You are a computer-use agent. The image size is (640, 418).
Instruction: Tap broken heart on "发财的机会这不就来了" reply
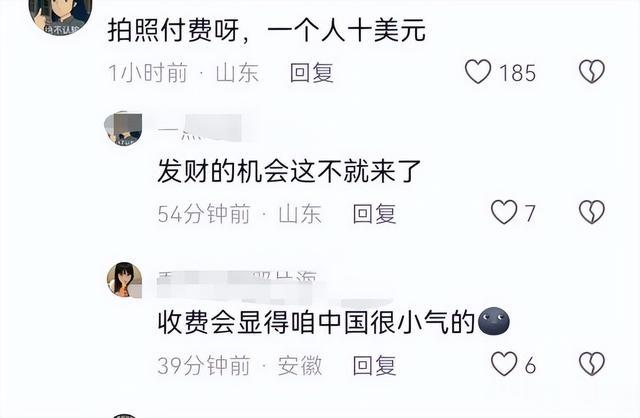(592, 212)
